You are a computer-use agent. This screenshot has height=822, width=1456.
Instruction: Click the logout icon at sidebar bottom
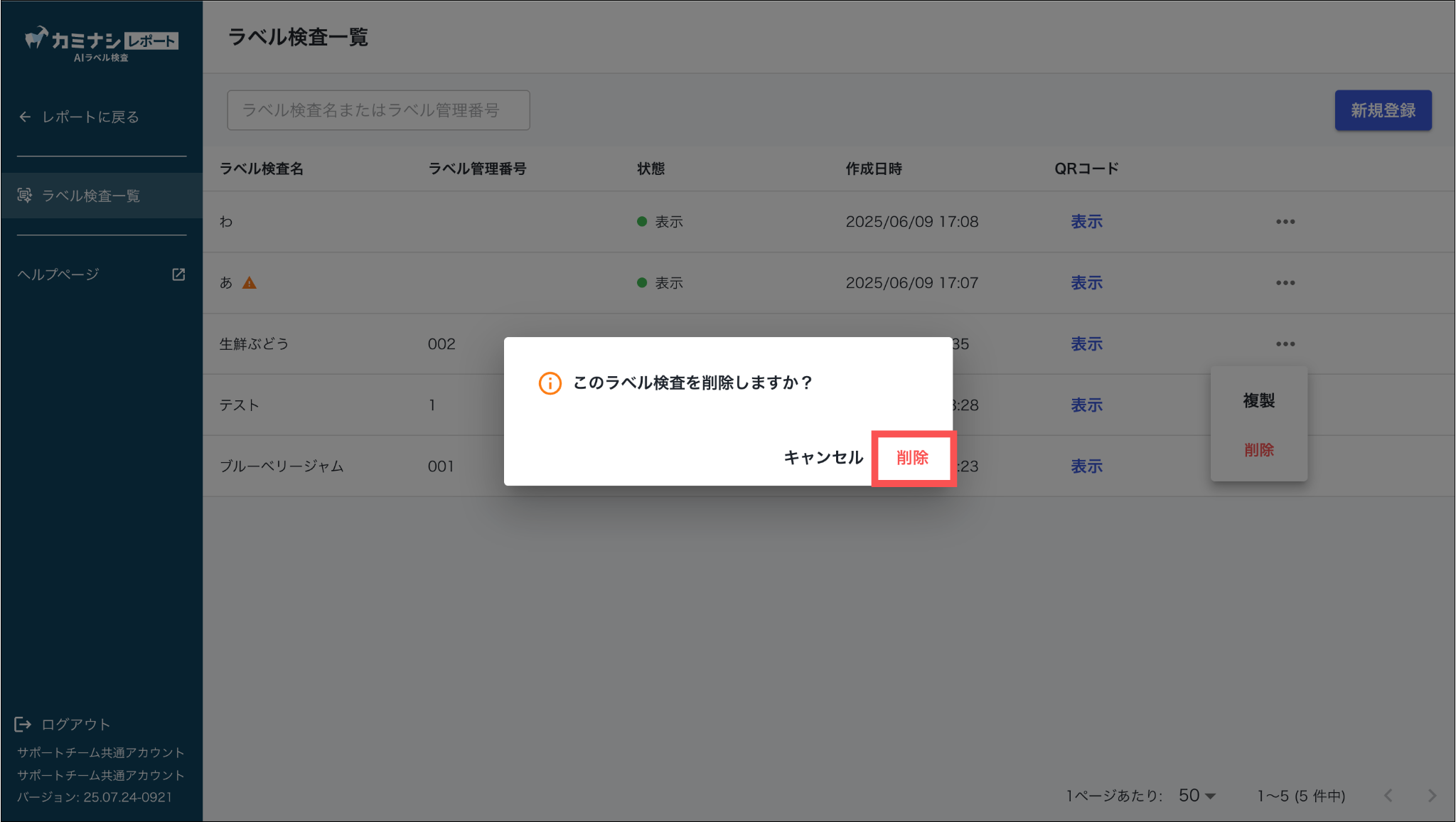click(x=23, y=724)
